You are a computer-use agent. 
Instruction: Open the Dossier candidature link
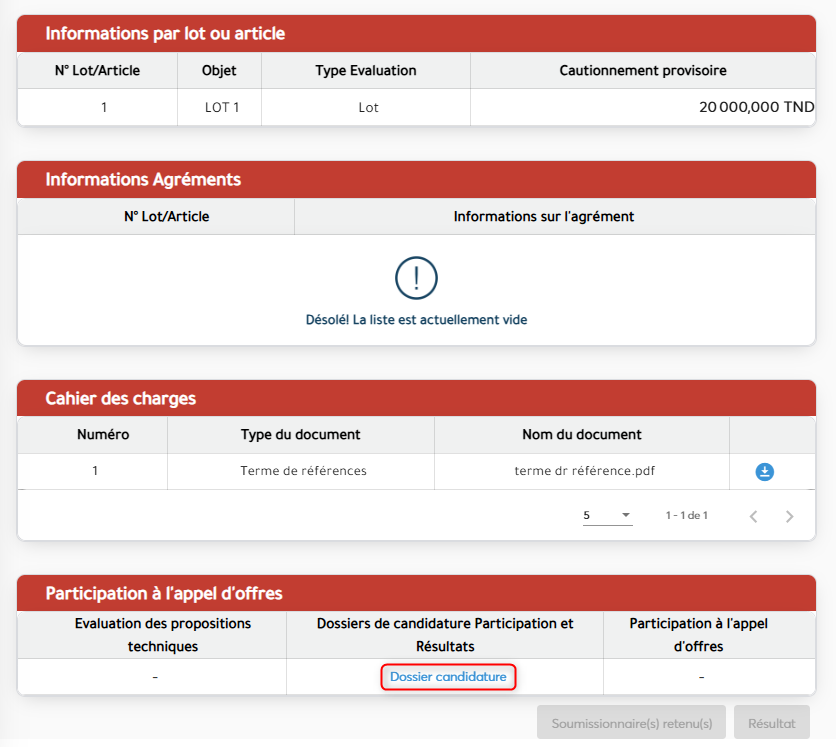click(448, 677)
